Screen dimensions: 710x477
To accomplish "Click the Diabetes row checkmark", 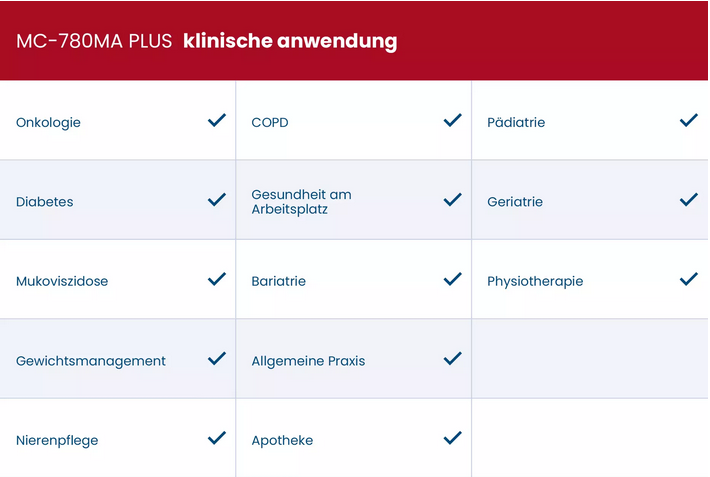I will pos(217,200).
